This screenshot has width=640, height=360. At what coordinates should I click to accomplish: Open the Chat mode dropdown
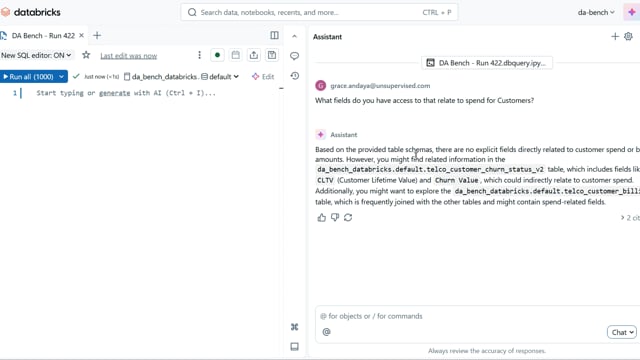coord(622,332)
